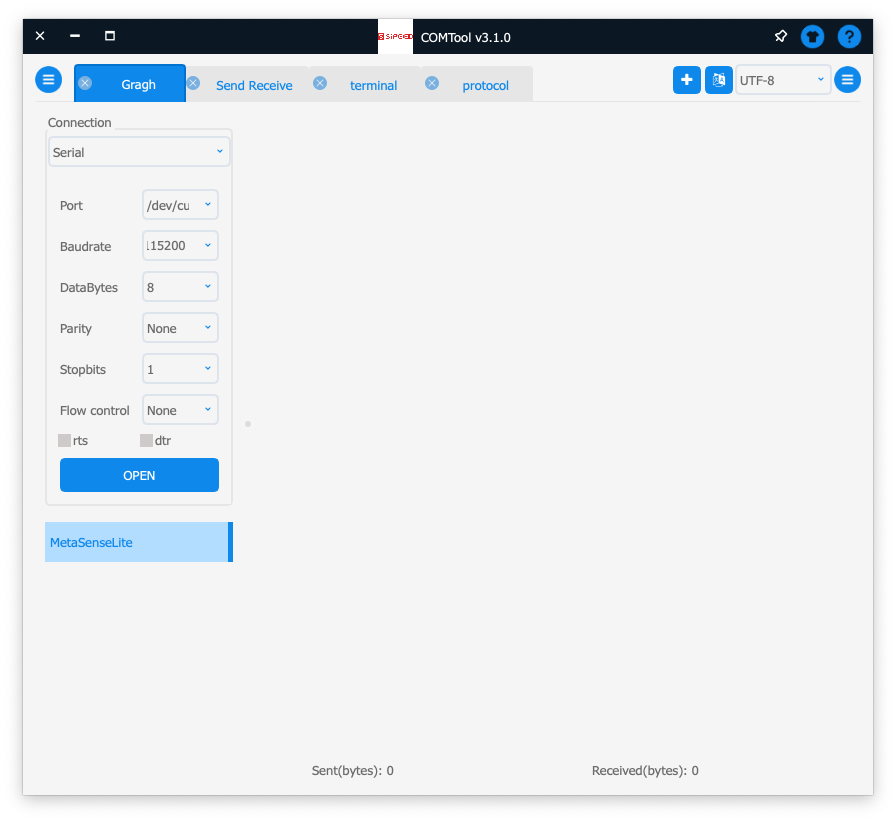Close the terminal tab with its X icon
Viewport: 896px width, 822px height.
320,83
